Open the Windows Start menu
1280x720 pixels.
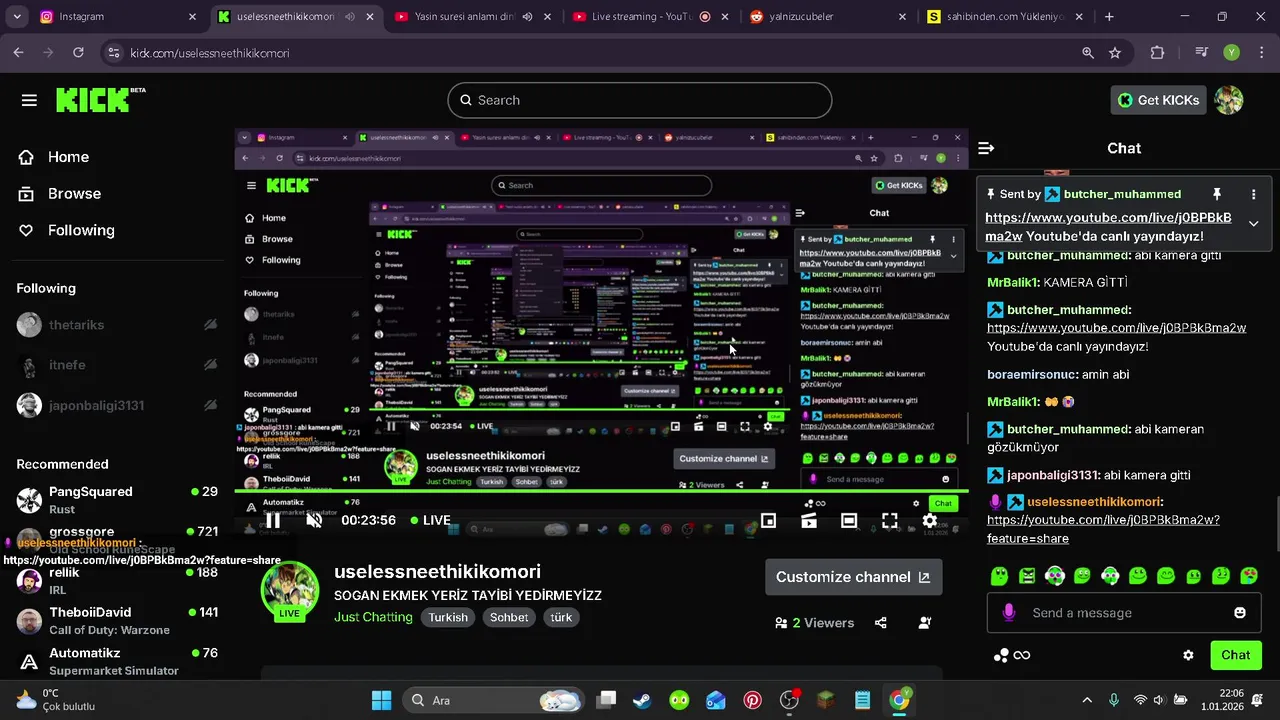click(x=381, y=700)
